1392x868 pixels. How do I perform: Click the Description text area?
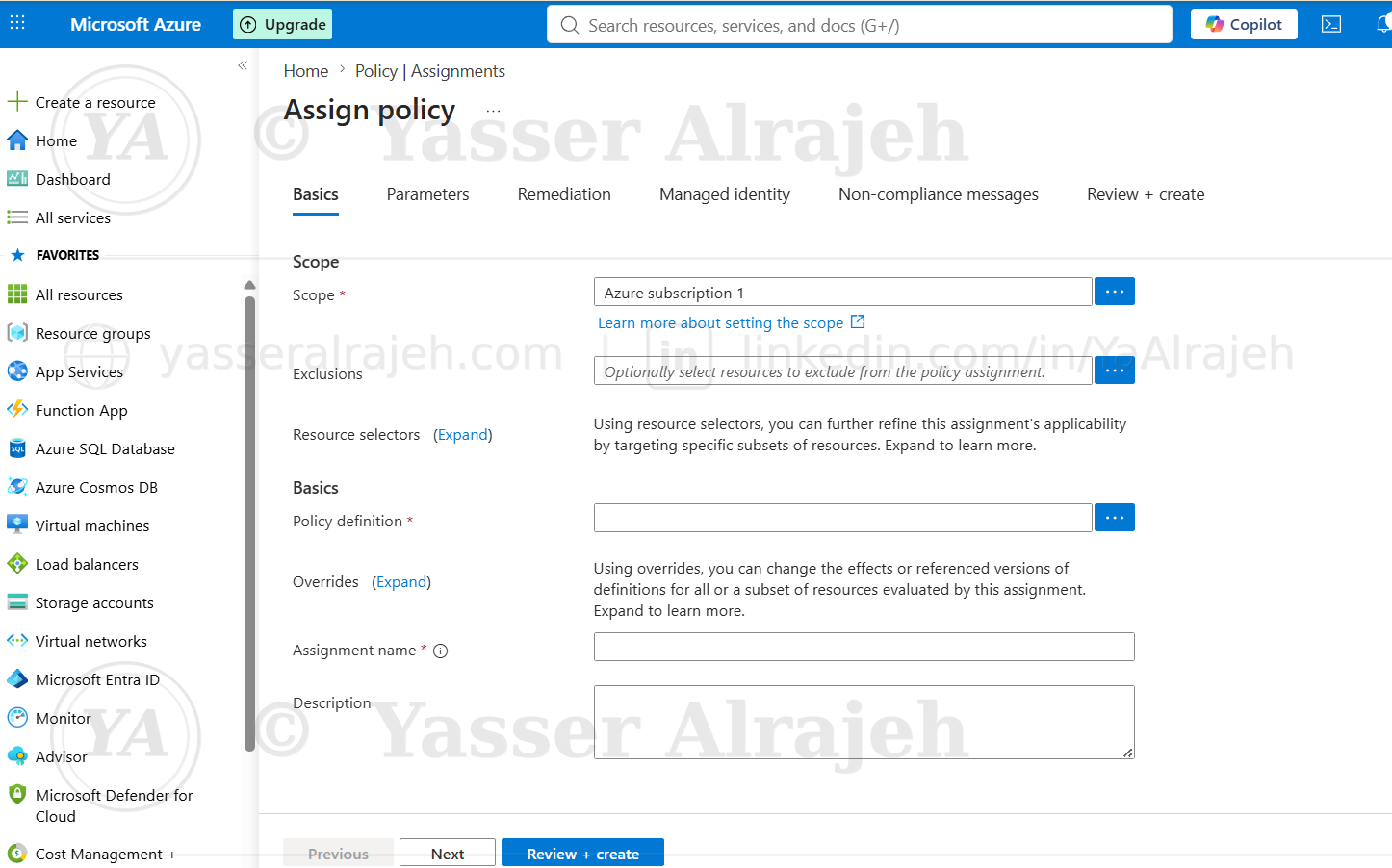click(864, 722)
